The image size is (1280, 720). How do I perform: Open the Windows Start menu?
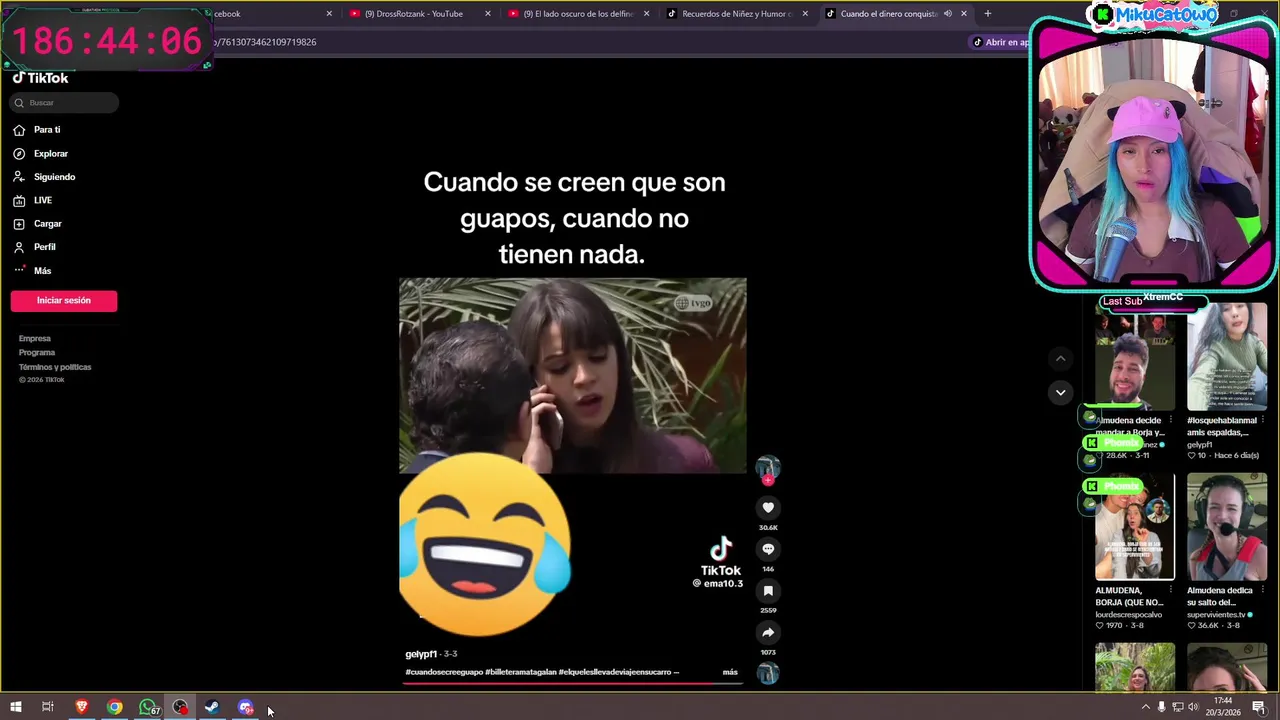[x=15, y=707]
